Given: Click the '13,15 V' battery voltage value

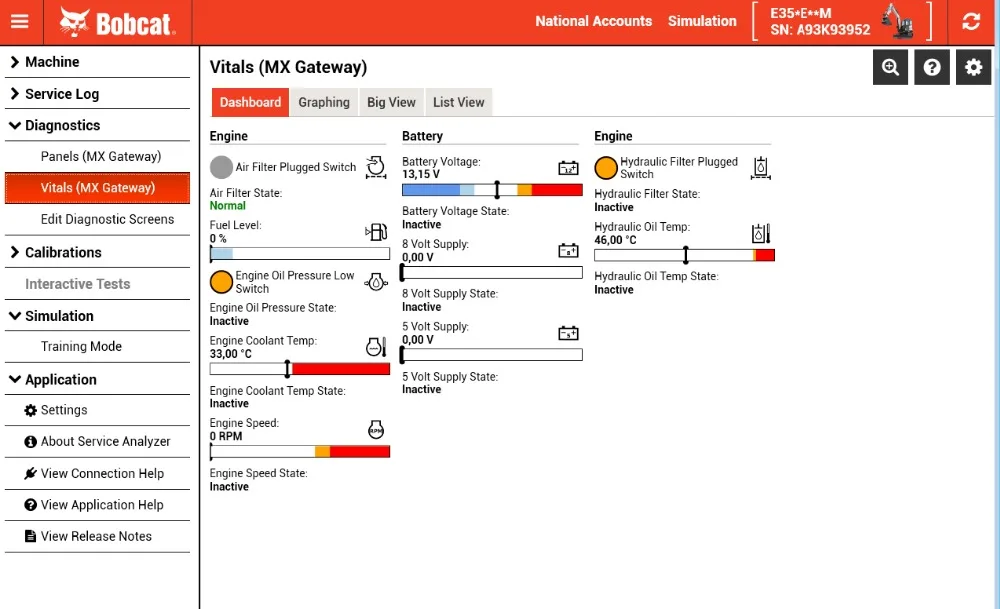Looking at the screenshot, I should coord(421,174).
